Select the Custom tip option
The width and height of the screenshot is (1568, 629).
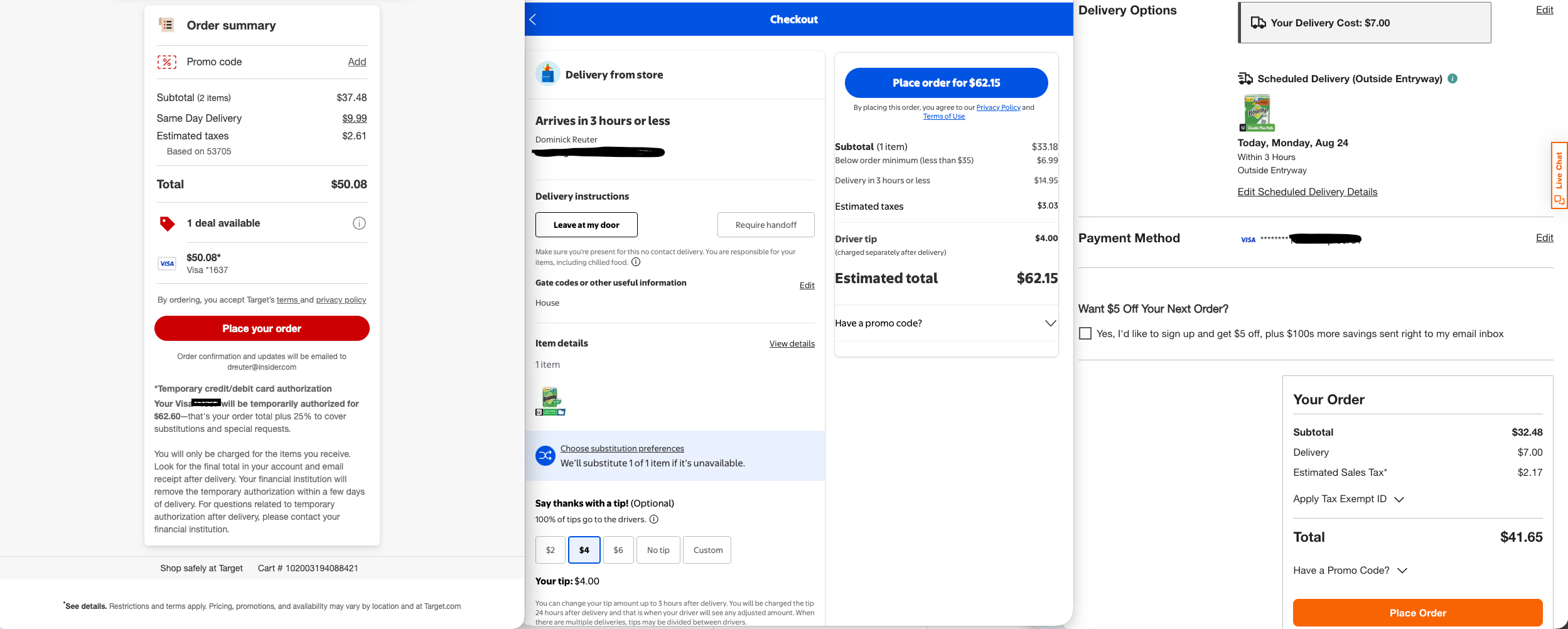tap(707, 550)
